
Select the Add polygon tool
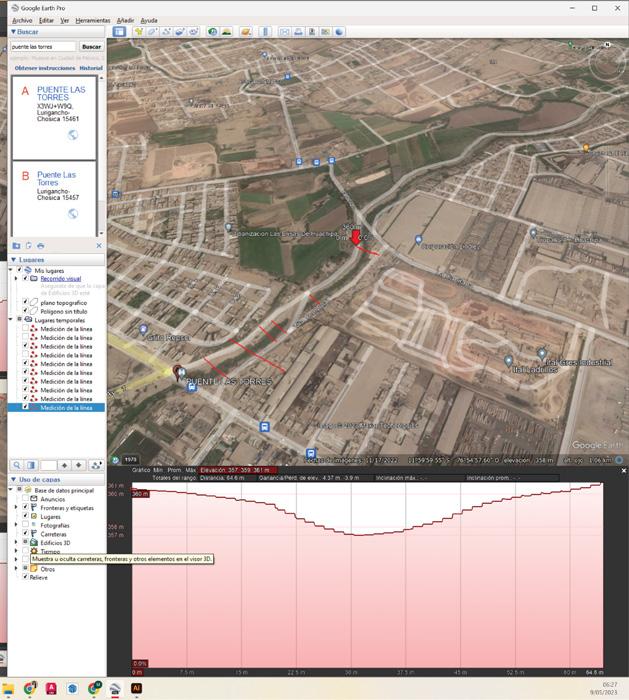pyautogui.click(x=152, y=32)
